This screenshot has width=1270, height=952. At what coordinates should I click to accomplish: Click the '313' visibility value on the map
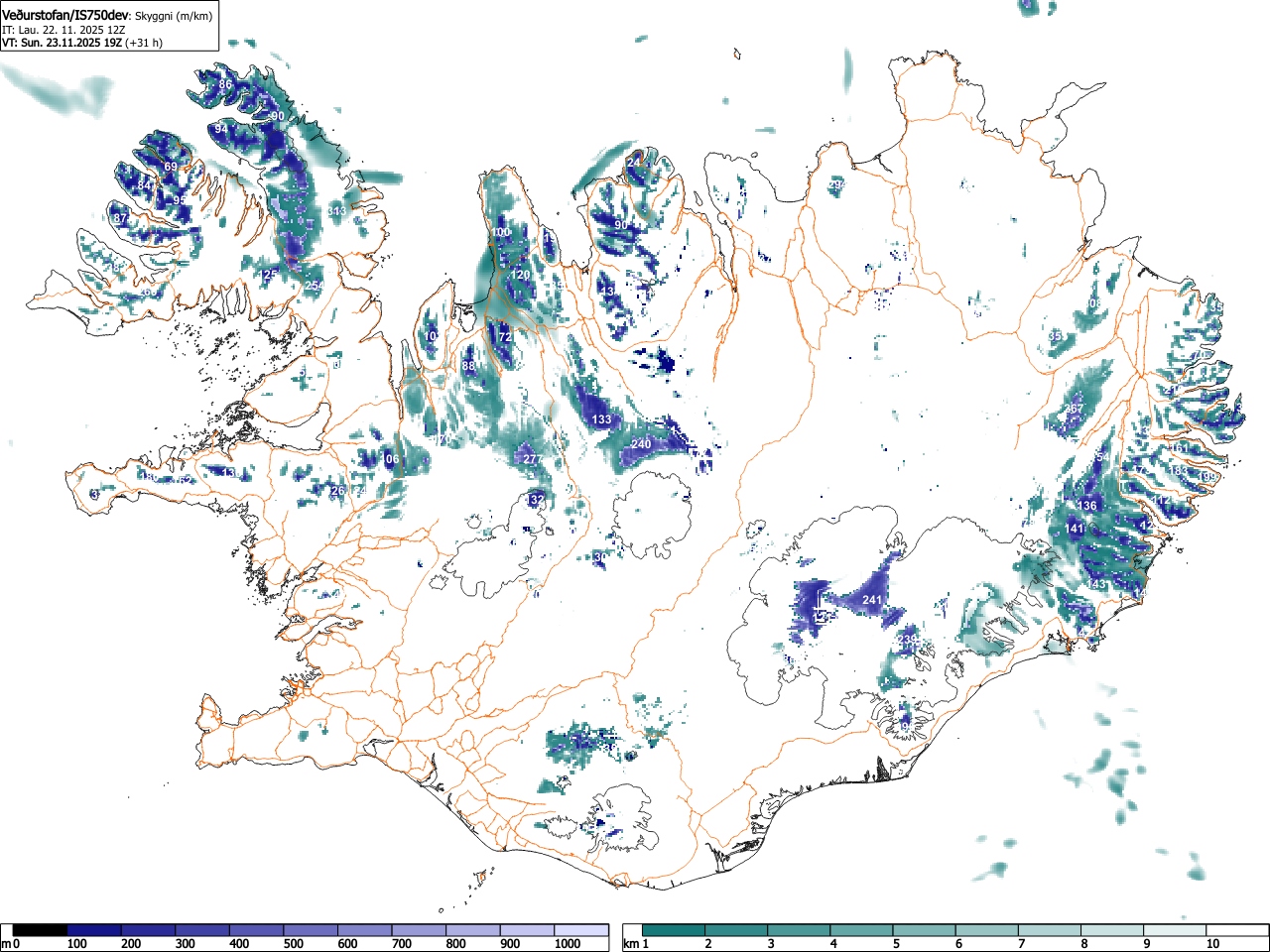pyautogui.click(x=337, y=211)
